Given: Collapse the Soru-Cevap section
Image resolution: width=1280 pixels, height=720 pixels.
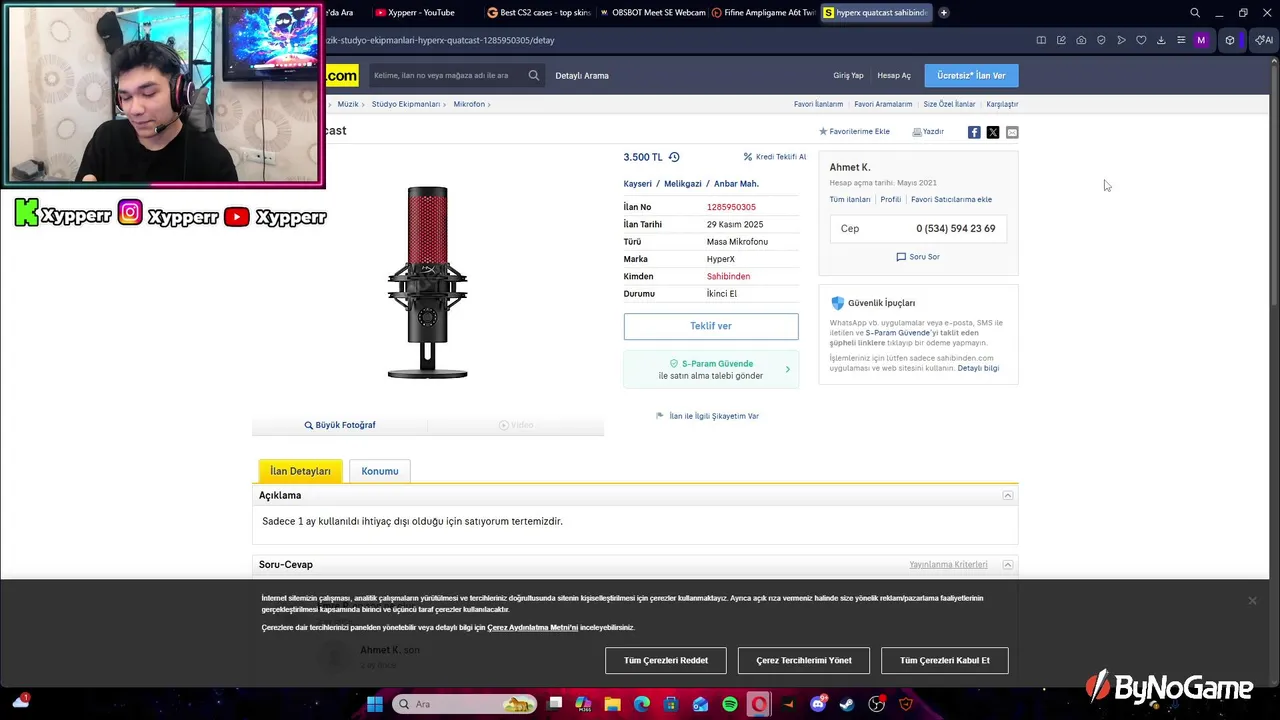Looking at the screenshot, I should [1008, 565].
